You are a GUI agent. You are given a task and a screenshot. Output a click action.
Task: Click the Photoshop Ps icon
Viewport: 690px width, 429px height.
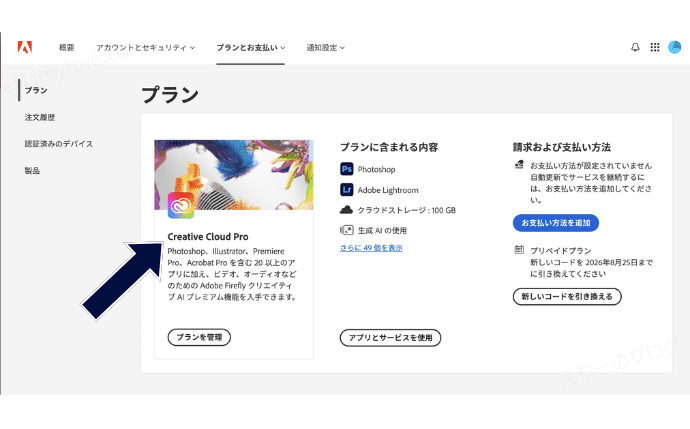(x=347, y=169)
